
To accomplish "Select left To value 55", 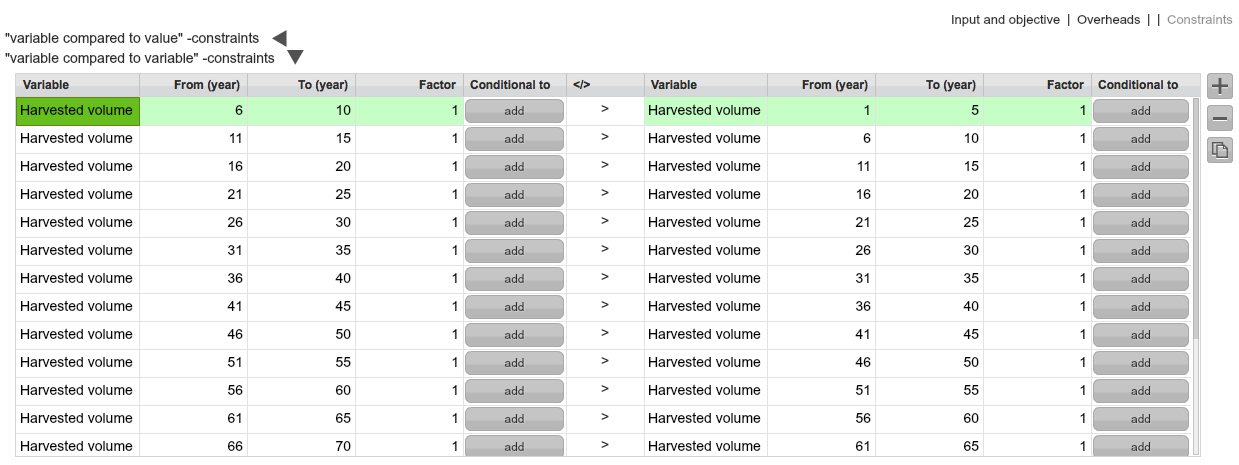I will (x=302, y=363).
